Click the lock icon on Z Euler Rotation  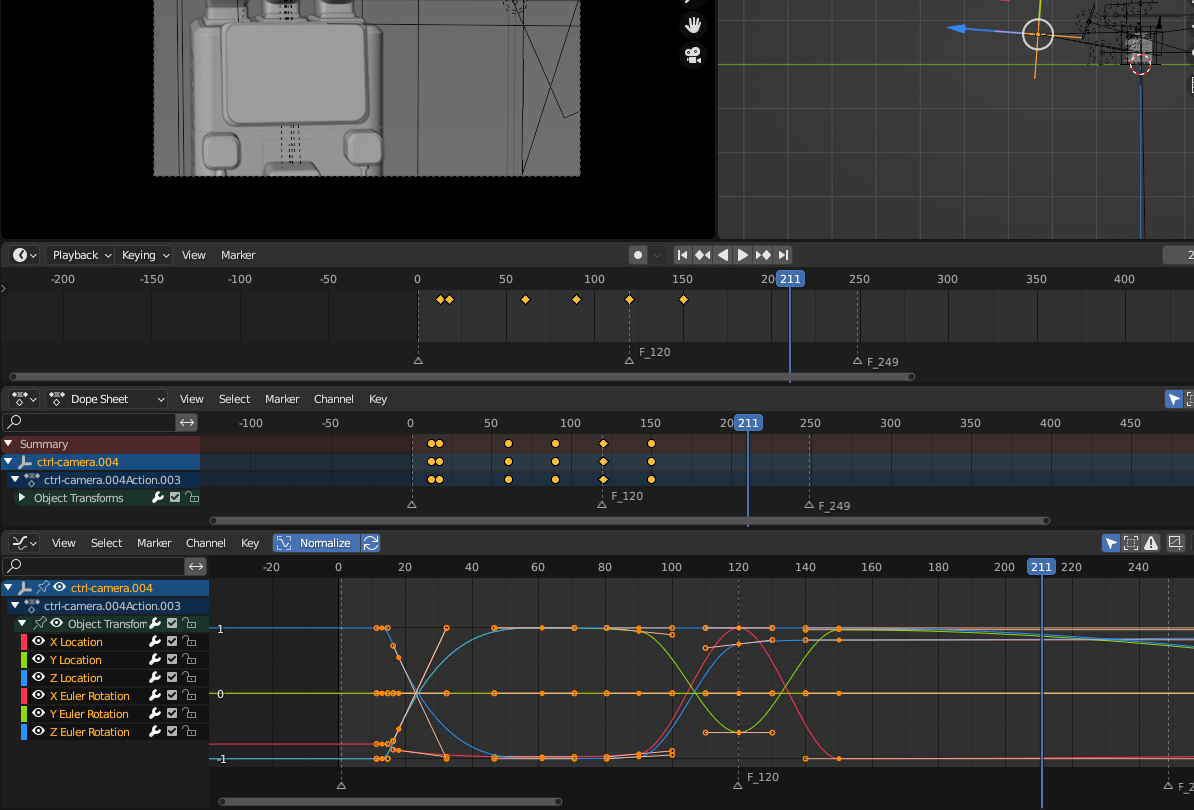coord(188,732)
